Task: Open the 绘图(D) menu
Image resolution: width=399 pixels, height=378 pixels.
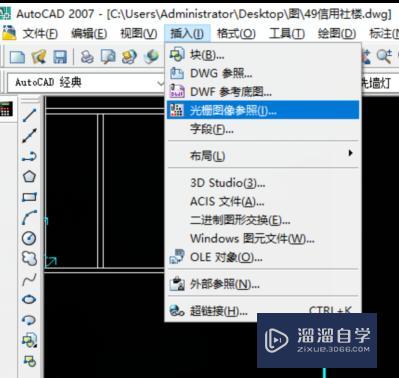Action: click(x=337, y=34)
